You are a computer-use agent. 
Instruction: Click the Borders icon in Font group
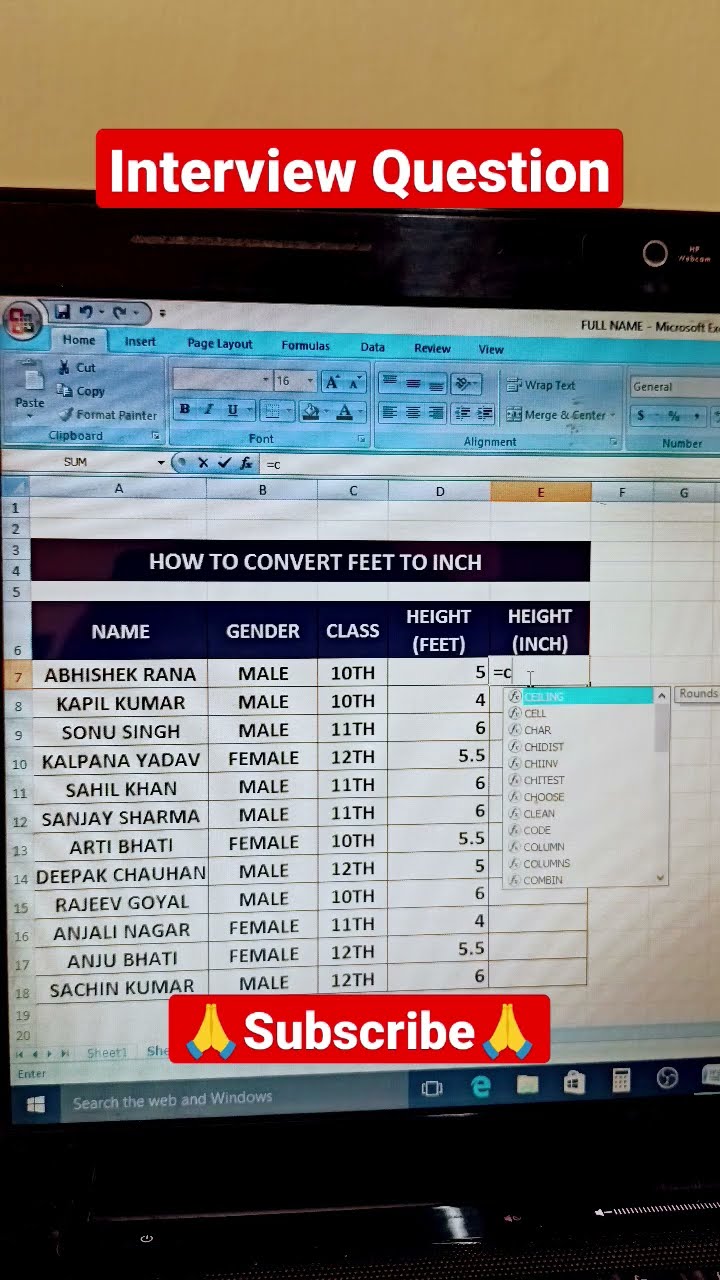coord(271,411)
